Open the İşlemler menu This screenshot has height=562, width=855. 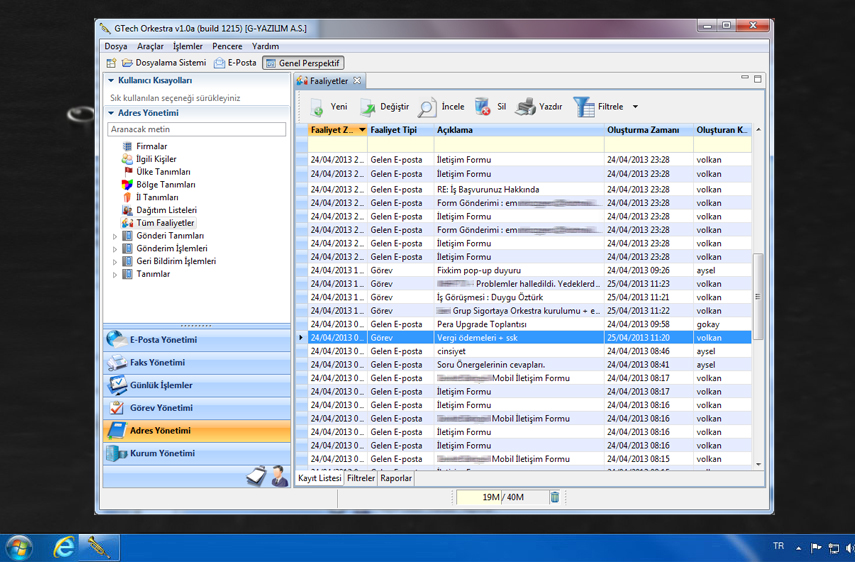tap(187, 46)
